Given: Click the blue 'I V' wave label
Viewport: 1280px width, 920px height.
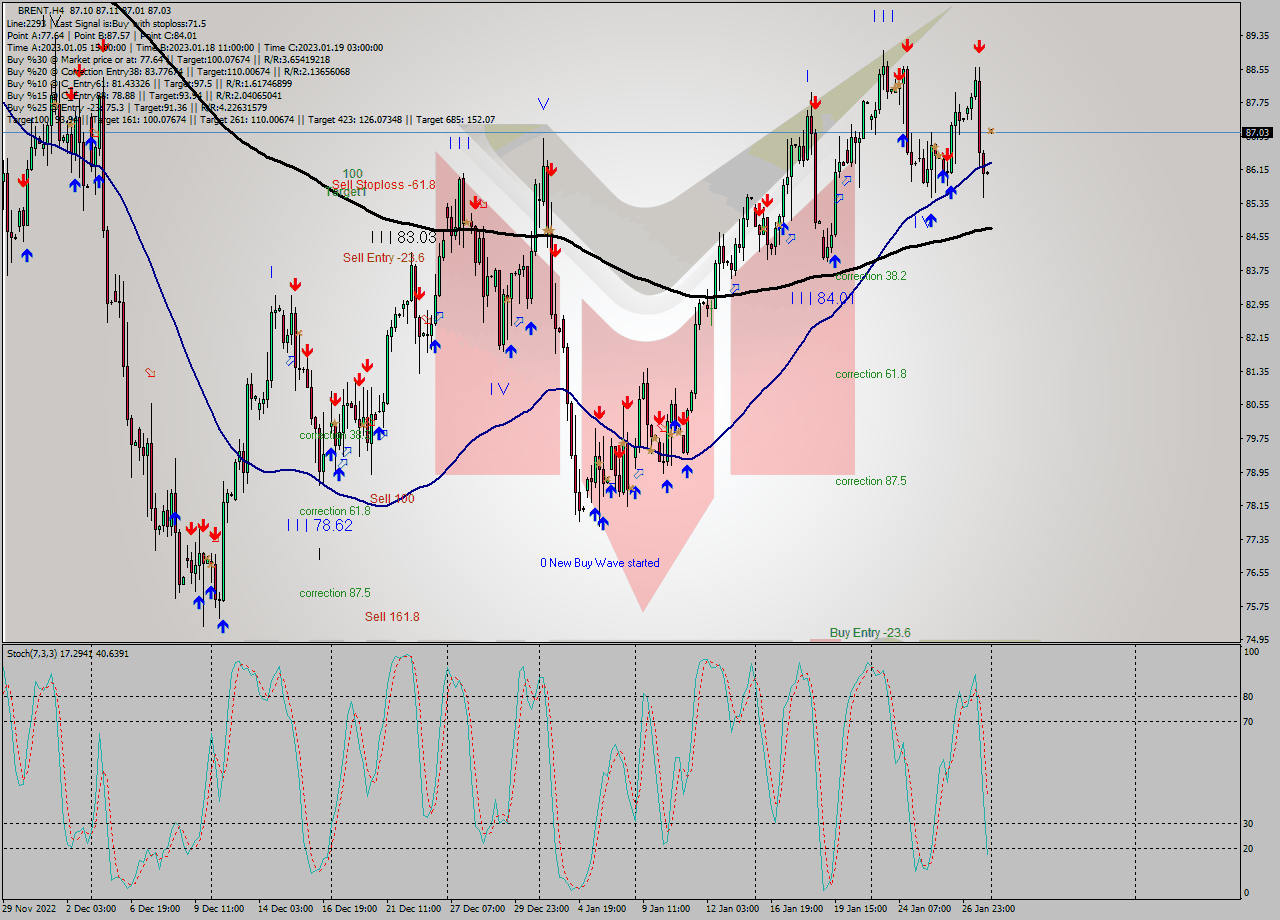Looking at the screenshot, I should pyautogui.click(x=500, y=389).
